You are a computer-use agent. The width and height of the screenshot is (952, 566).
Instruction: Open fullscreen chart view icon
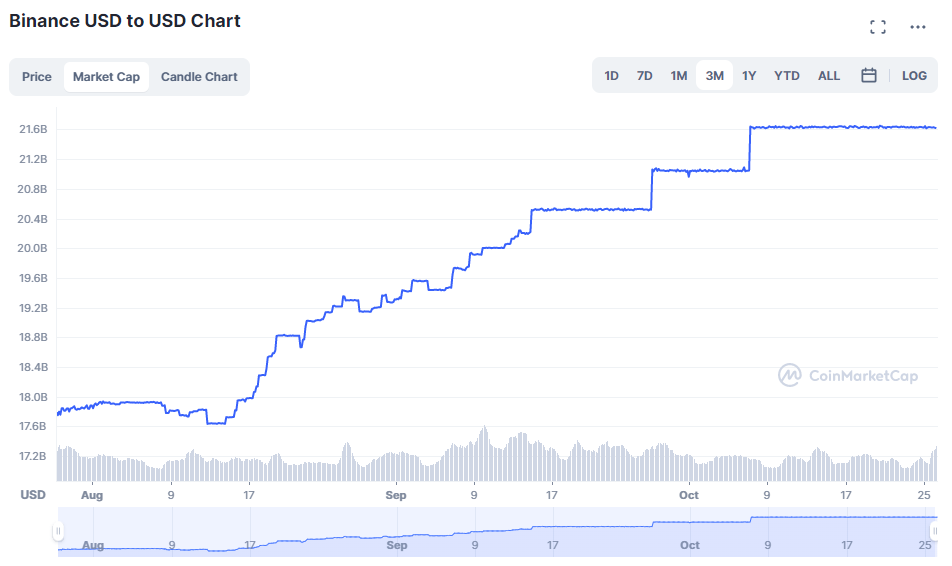click(x=878, y=27)
